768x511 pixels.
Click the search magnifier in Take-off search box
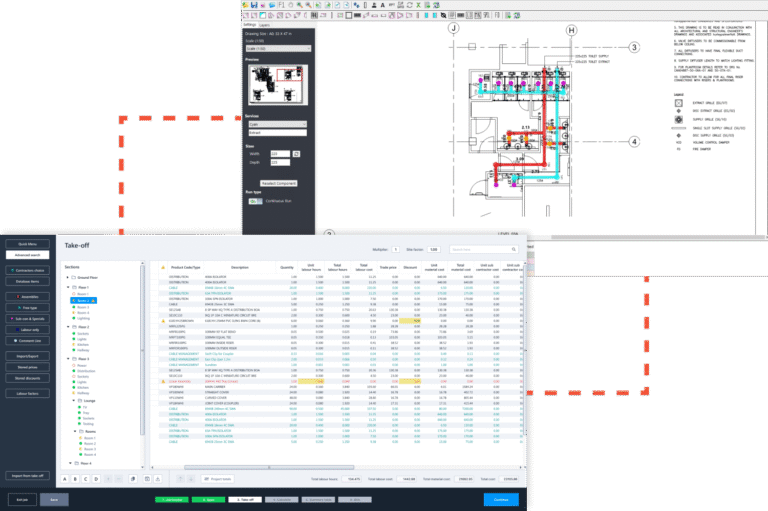click(x=514, y=249)
